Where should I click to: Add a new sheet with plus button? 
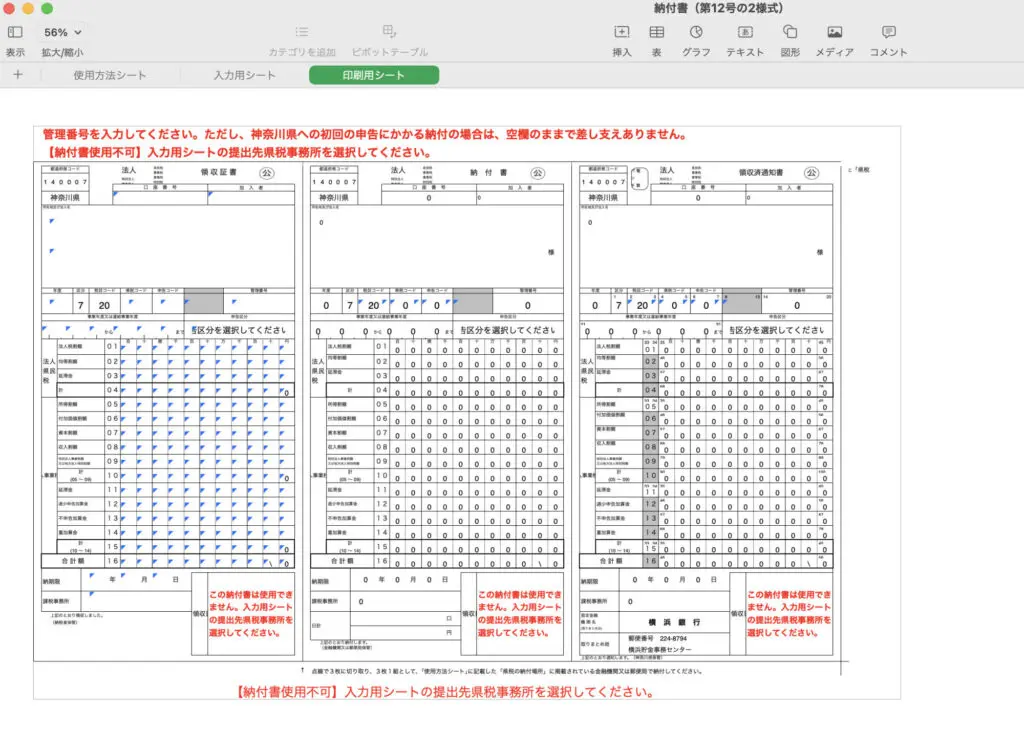click(17, 75)
